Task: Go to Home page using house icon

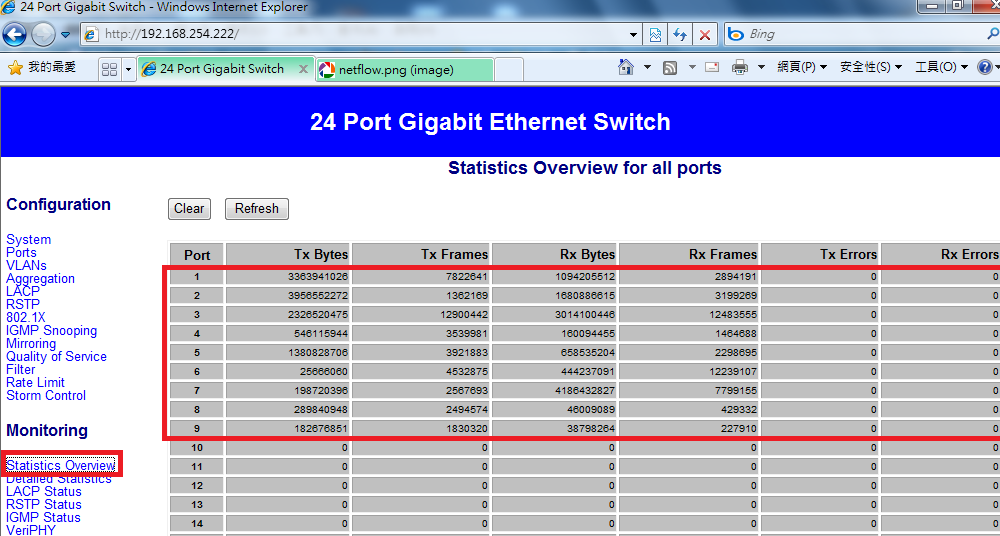Action: pyautogui.click(x=626, y=68)
